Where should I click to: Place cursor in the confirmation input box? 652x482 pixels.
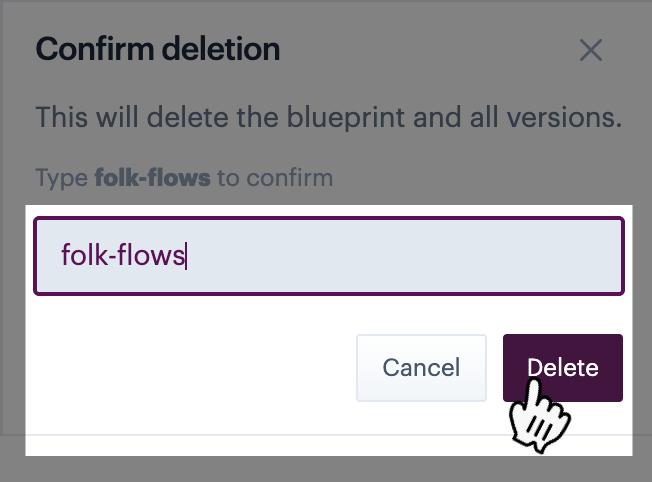400,256
